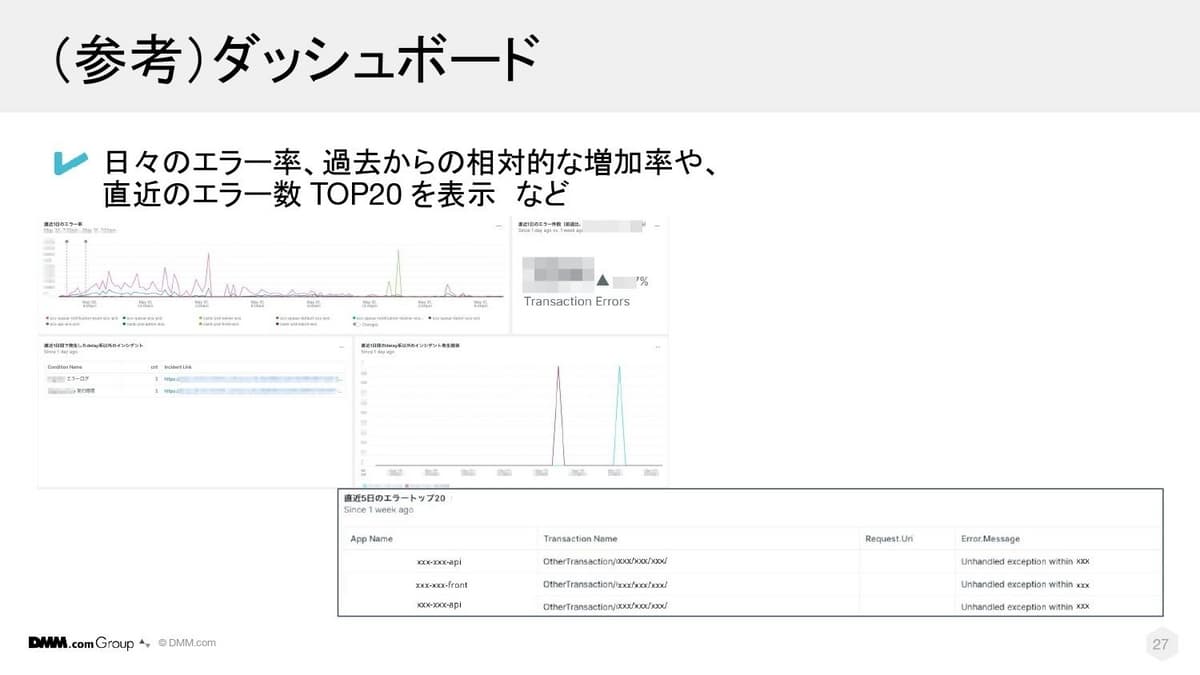The width and height of the screenshot is (1200, 675).
Task: Click Unhandled exception in the xxx-xxx-front row
Action: 1025,584
